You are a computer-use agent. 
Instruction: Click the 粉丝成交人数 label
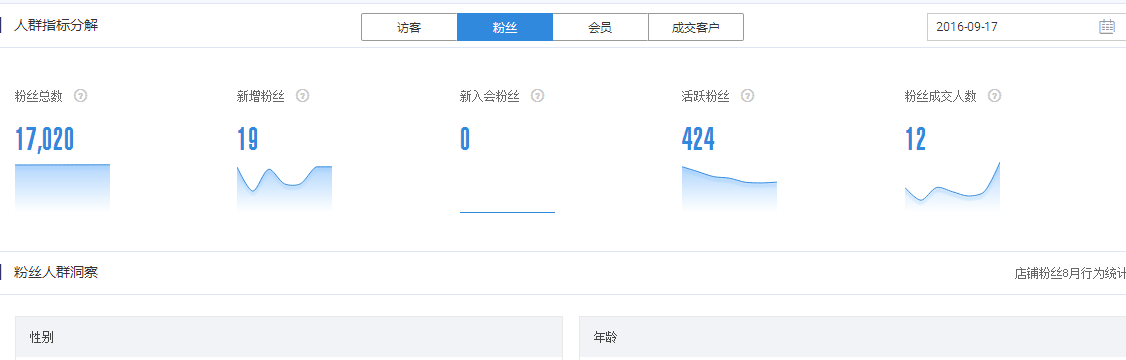pyautogui.click(x=941, y=96)
